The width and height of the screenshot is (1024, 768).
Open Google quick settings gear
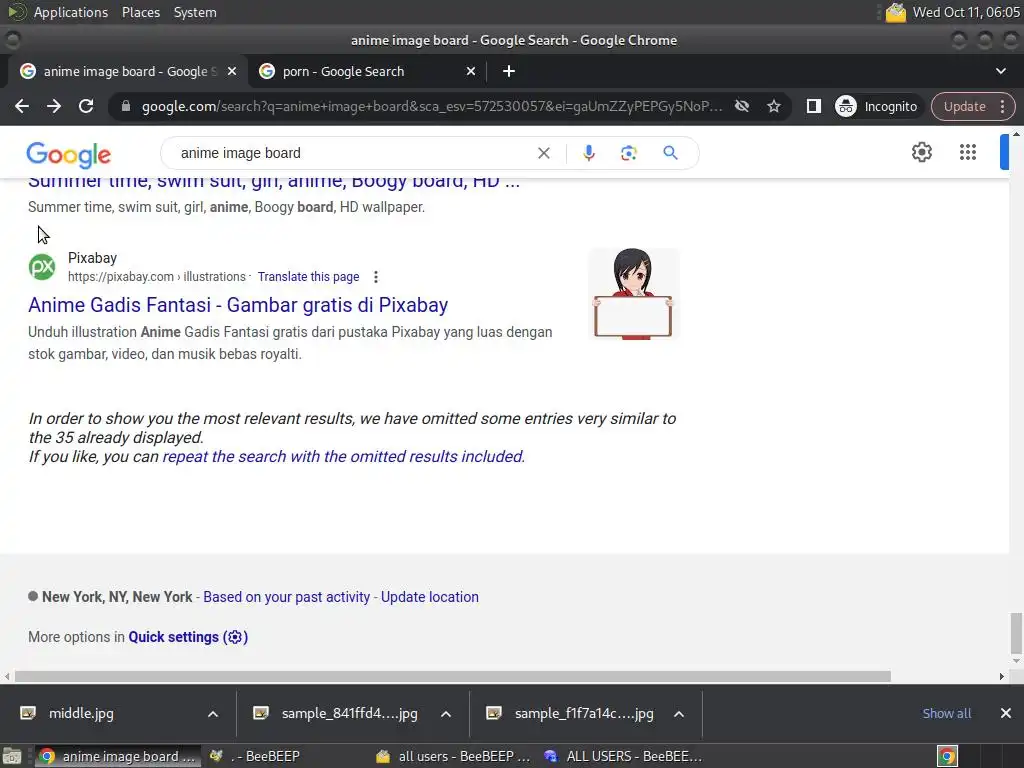pyautogui.click(x=921, y=152)
